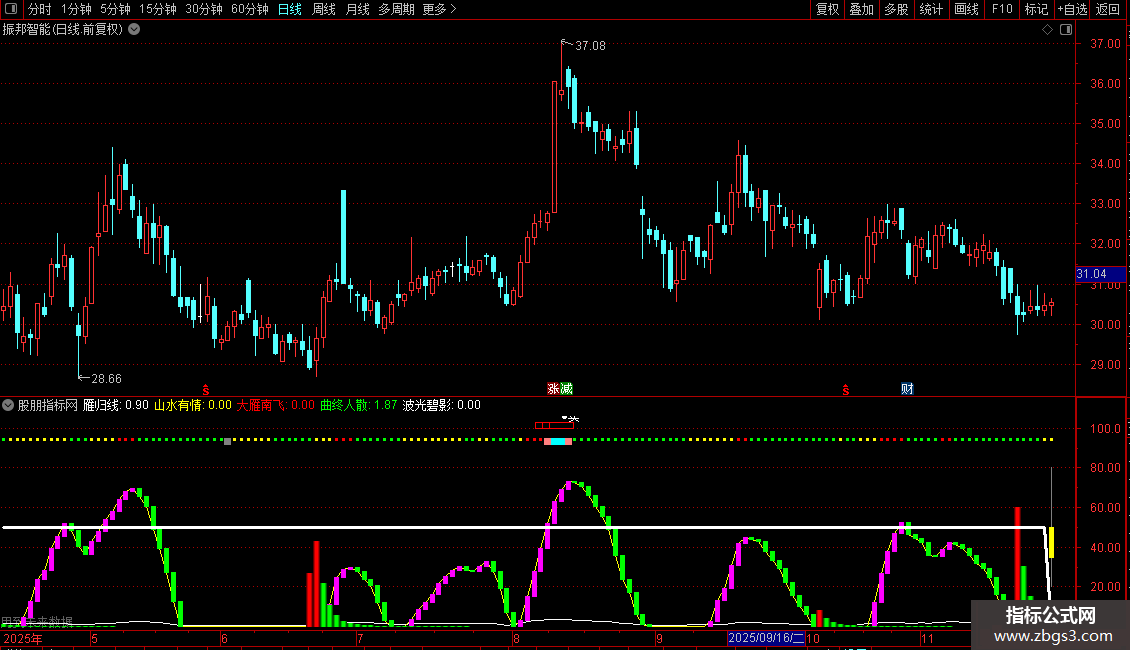
Task: Switch to 周线 weekly chart
Action: point(324,9)
